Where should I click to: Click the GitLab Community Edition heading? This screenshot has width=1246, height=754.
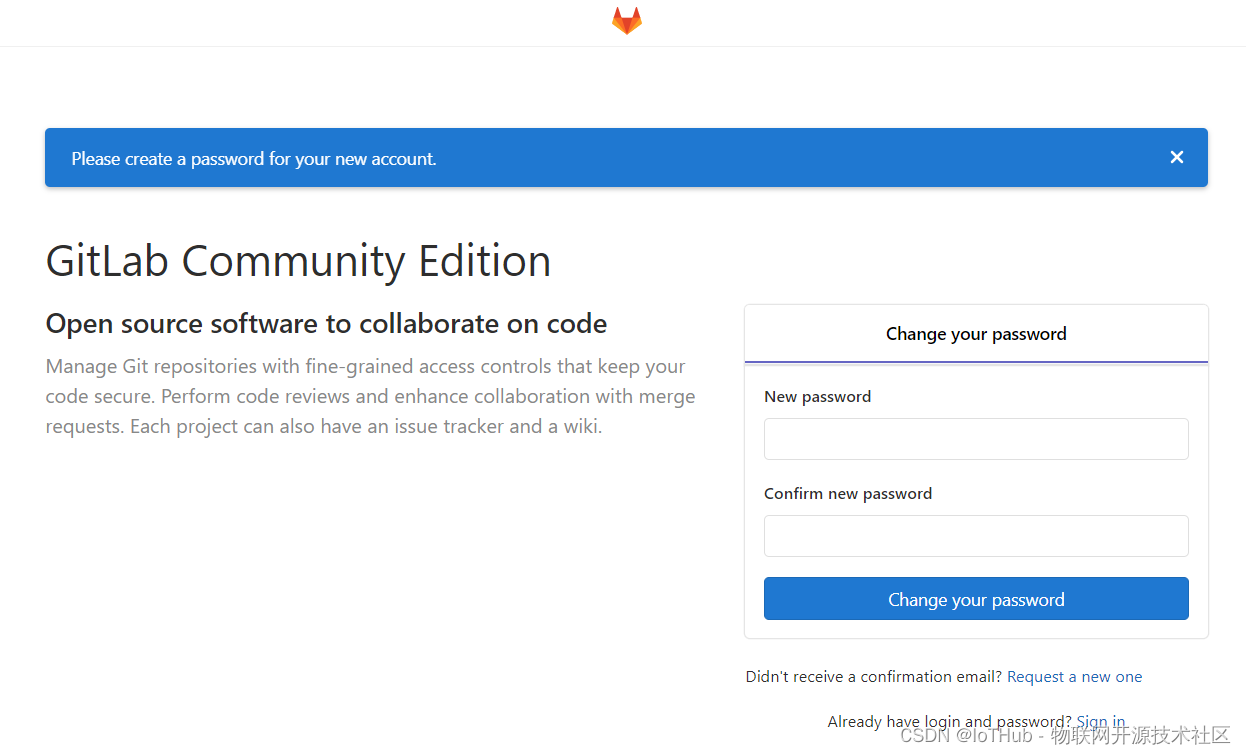(298, 261)
